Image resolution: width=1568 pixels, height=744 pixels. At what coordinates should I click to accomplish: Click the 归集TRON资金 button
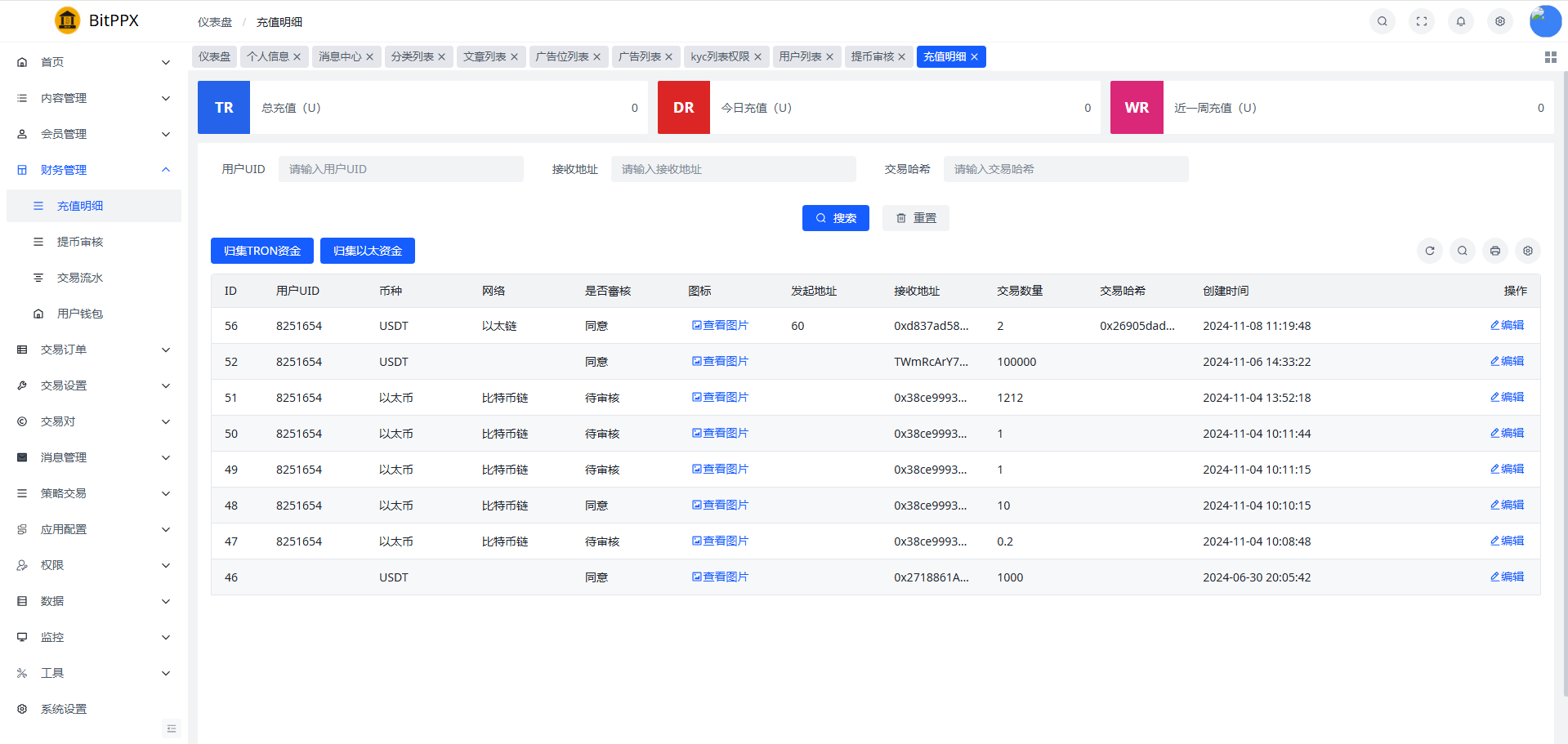coord(261,251)
